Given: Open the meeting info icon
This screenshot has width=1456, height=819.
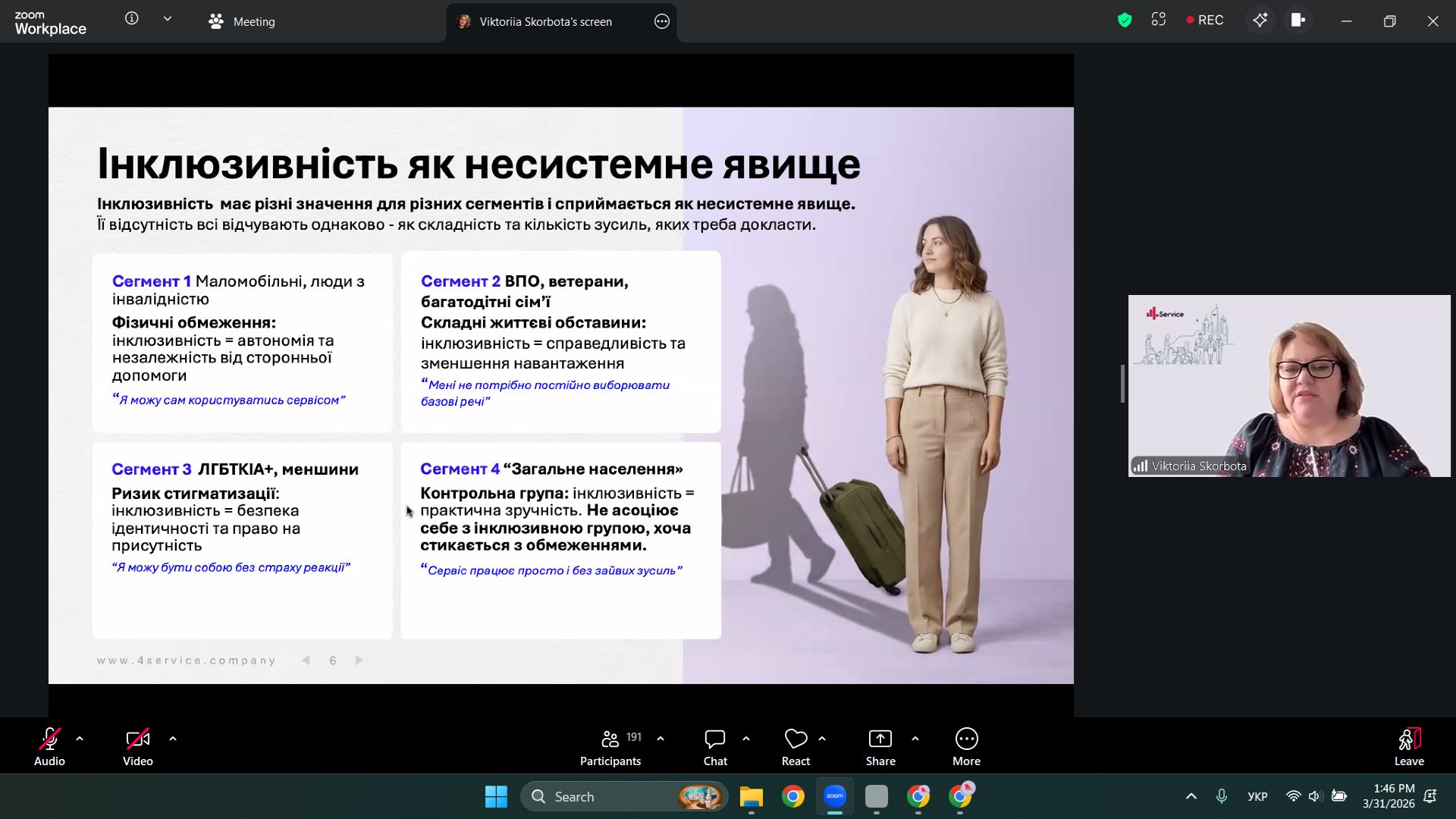Looking at the screenshot, I should click(132, 19).
